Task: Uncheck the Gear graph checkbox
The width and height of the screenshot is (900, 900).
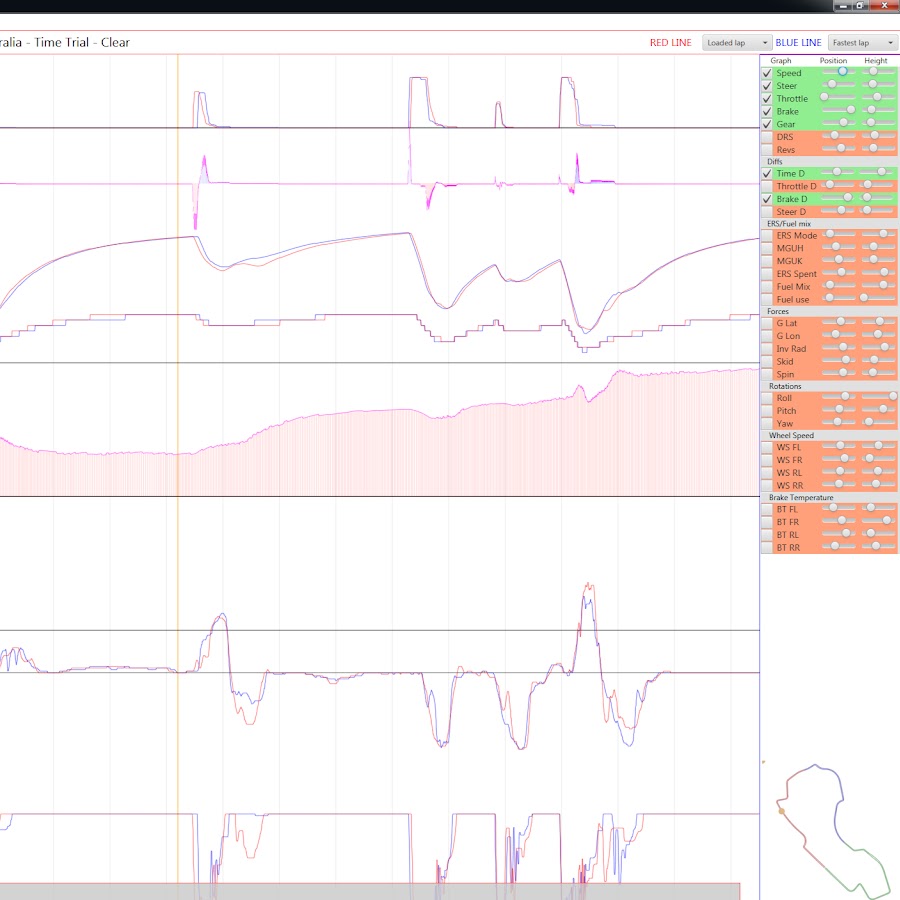Action: [x=767, y=124]
